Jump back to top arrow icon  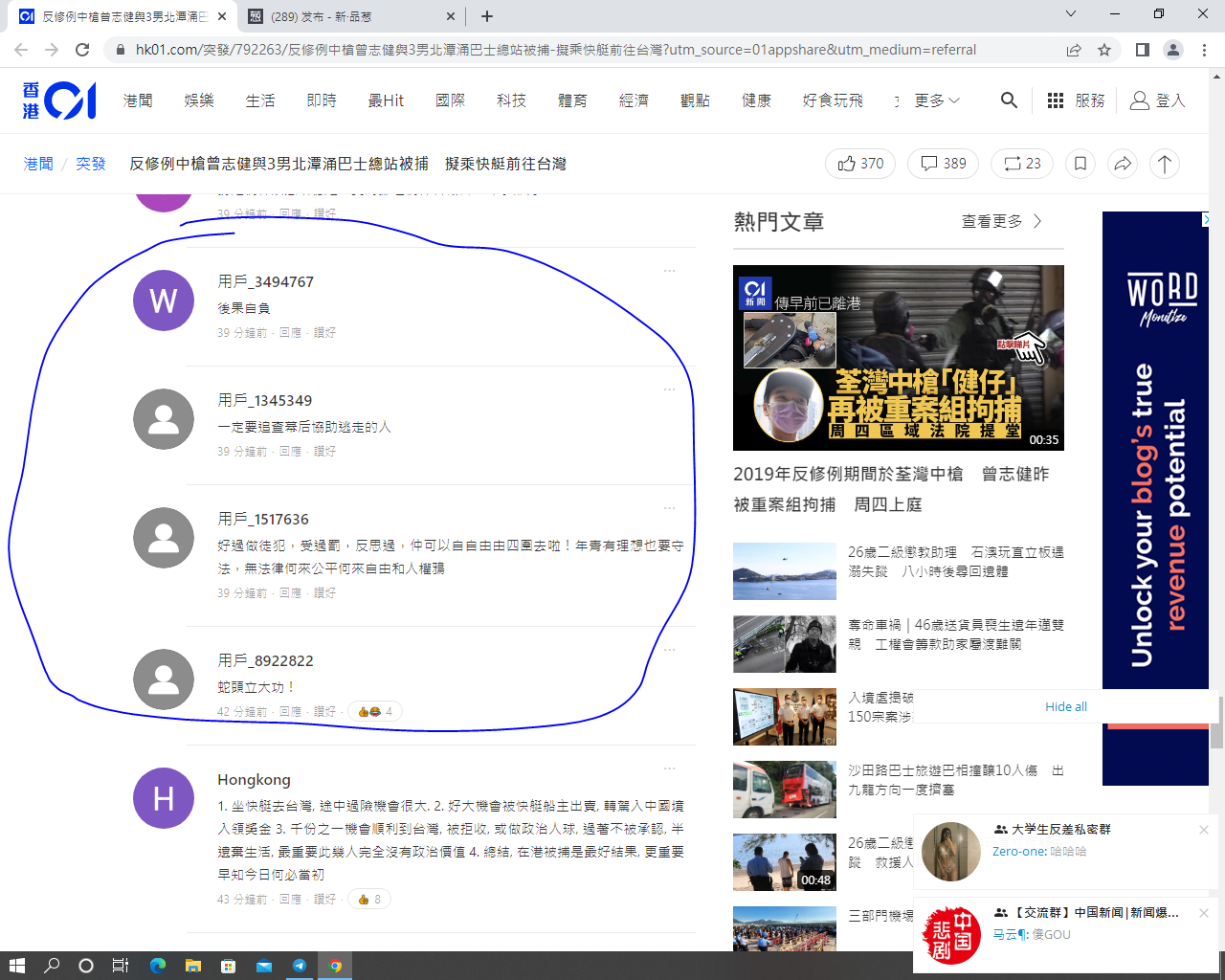pyautogui.click(x=1165, y=164)
